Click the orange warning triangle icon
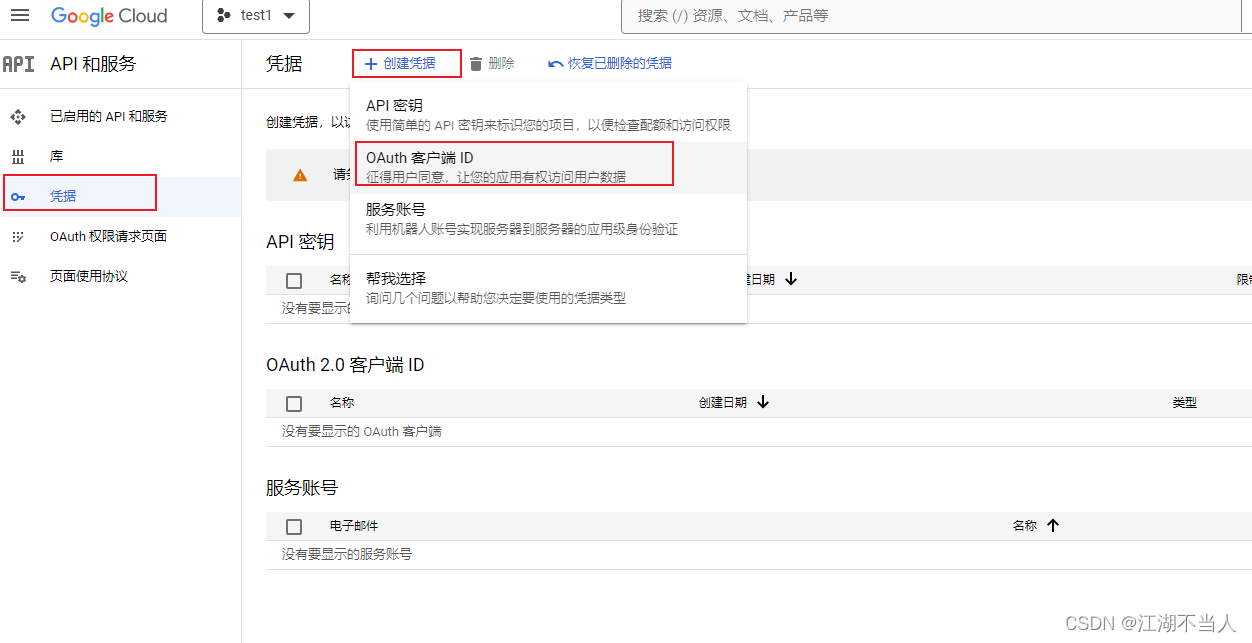The image size is (1252, 643). 300,175
